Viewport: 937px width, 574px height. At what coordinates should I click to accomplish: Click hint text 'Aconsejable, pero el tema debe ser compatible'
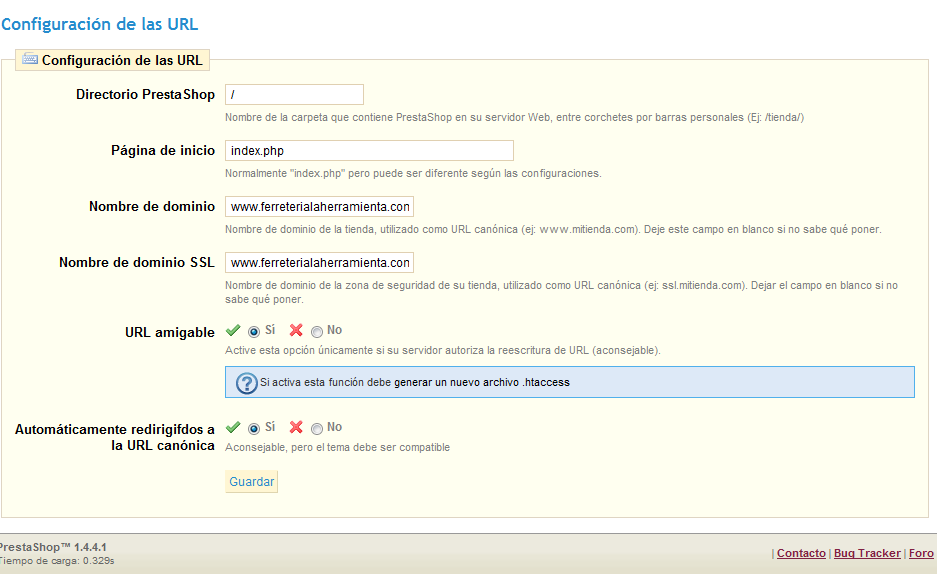pyautogui.click(x=338, y=447)
